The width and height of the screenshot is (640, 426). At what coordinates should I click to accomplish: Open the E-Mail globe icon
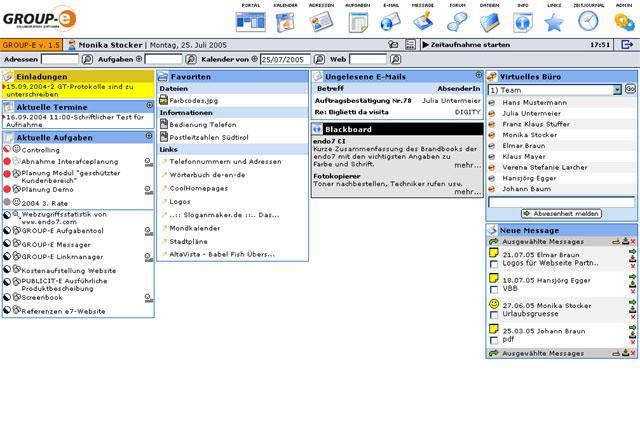click(x=390, y=22)
